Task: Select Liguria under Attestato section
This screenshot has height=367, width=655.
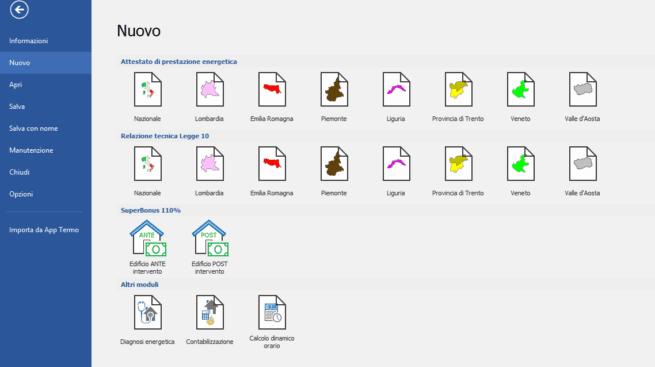Action: click(x=396, y=97)
